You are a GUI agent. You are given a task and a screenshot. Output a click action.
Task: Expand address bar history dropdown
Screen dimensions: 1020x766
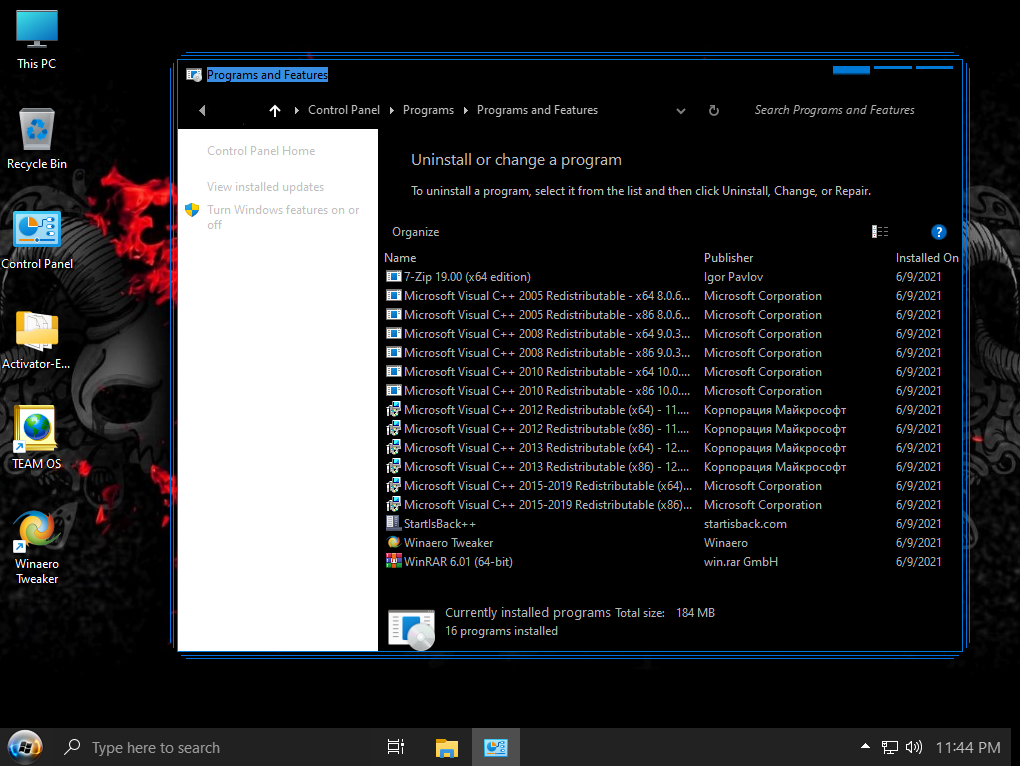(x=681, y=111)
